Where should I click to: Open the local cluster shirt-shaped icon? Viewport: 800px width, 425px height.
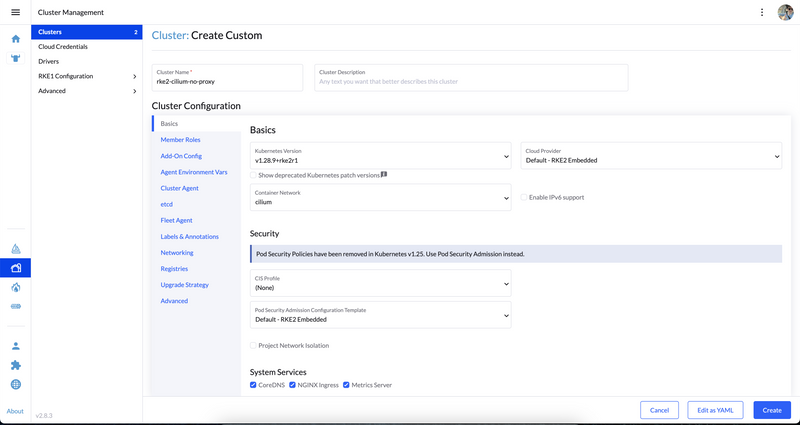(x=15, y=58)
